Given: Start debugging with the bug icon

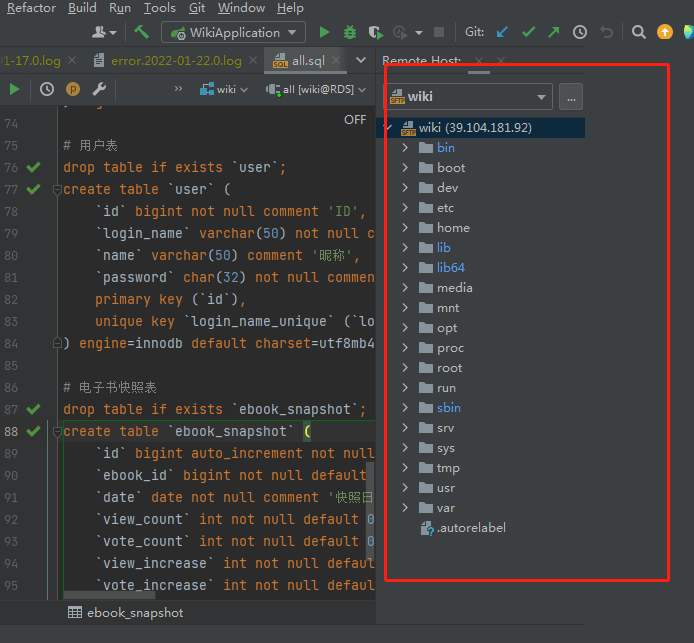Looking at the screenshot, I should [350, 32].
